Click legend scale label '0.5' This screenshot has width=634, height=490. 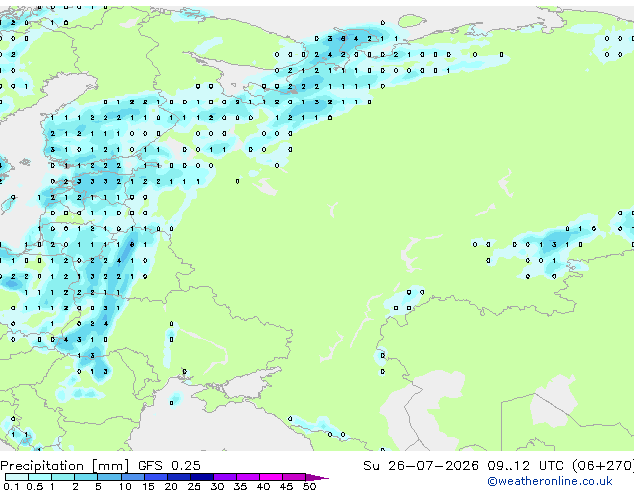(x=35, y=486)
